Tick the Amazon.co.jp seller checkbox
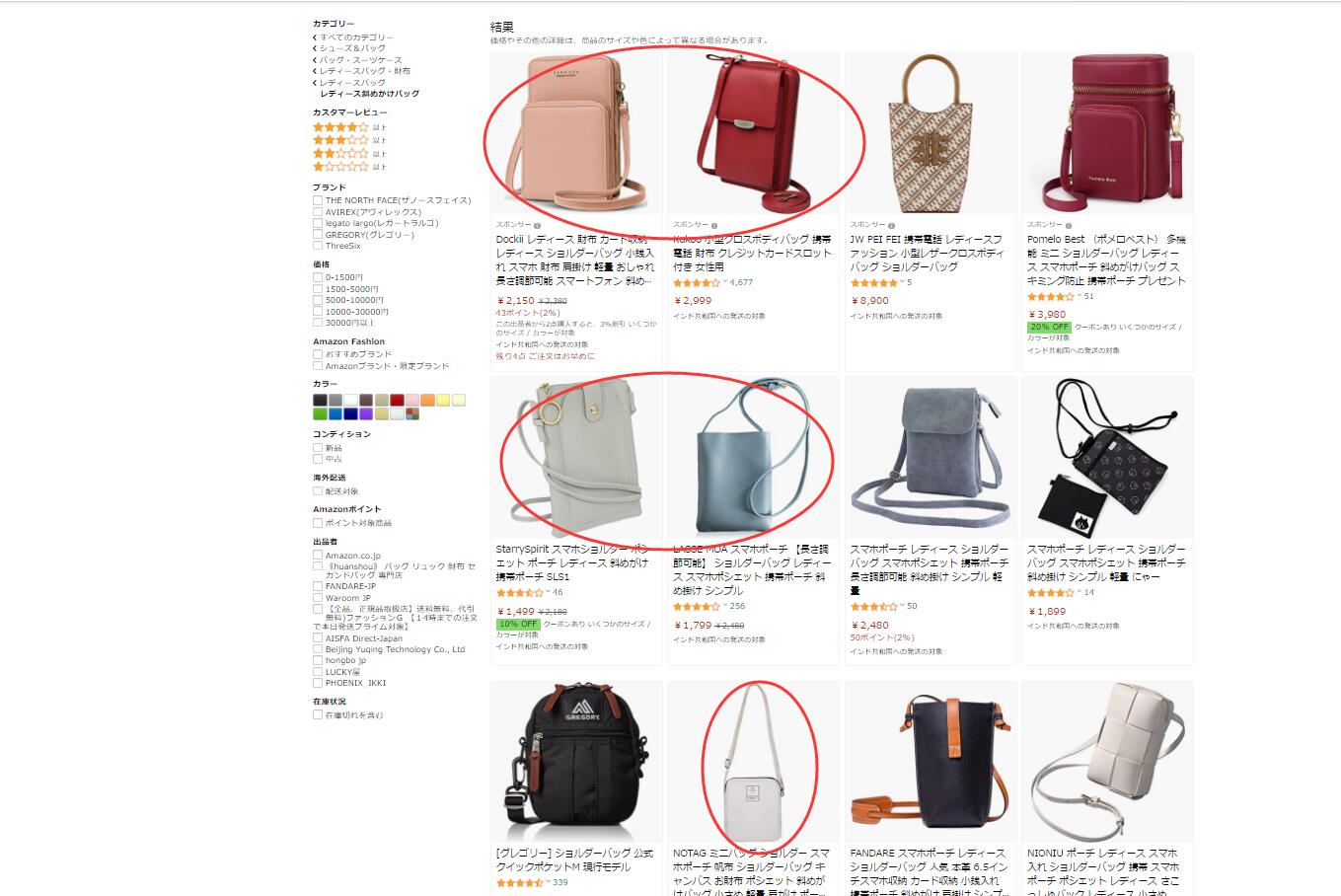 pos(318,556)
